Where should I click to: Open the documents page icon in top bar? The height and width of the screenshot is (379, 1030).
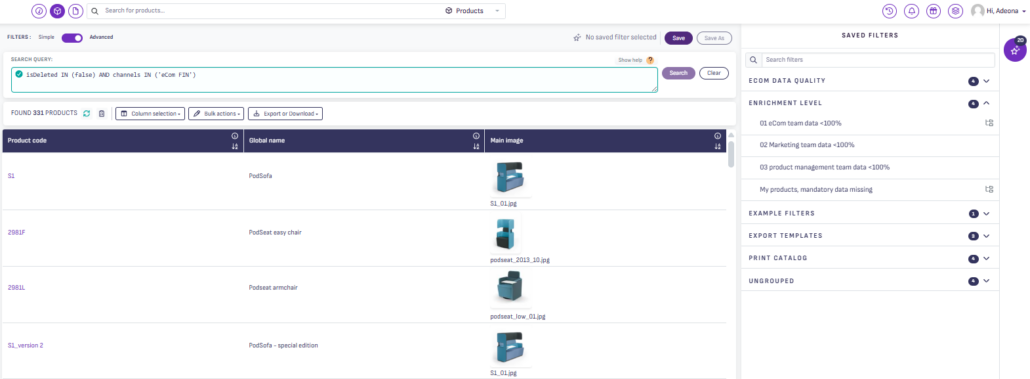pyautogui.click(x=76, y=11)
